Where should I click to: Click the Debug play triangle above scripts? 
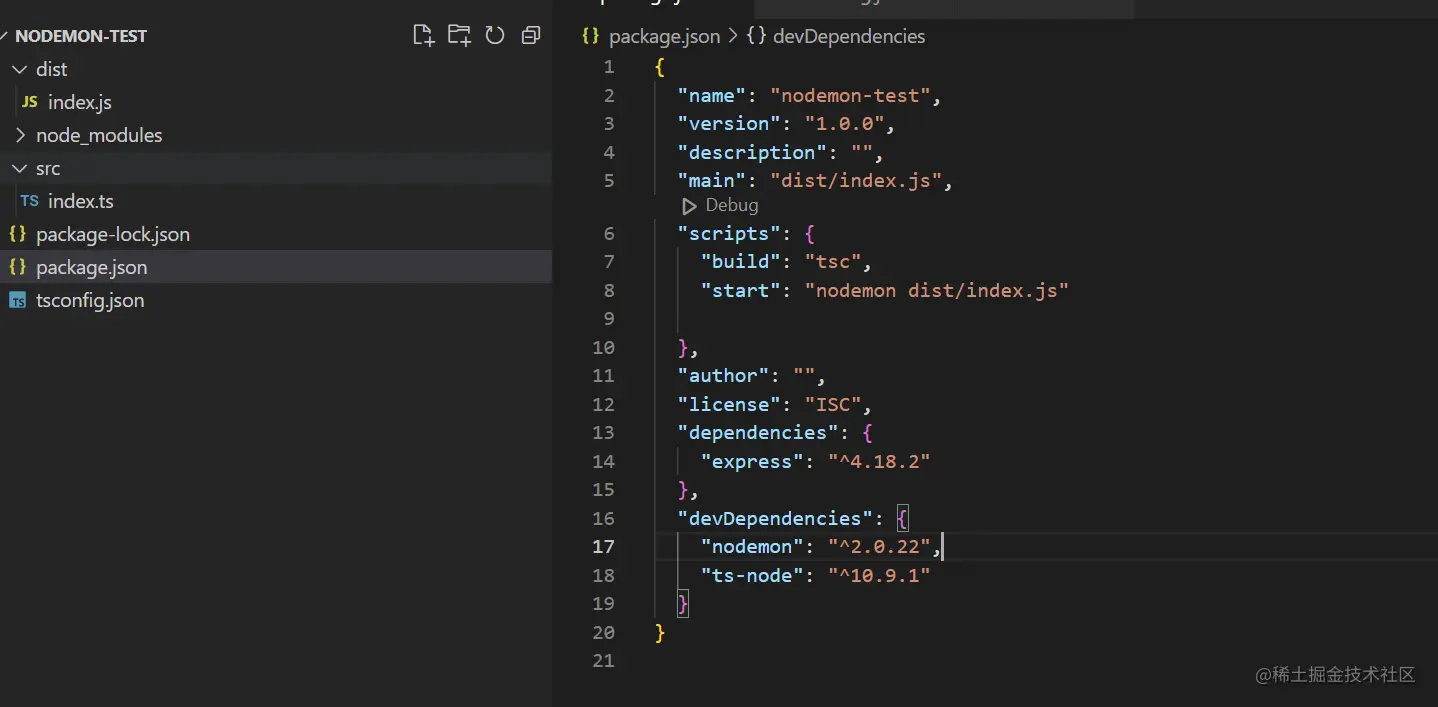point(689,206)
